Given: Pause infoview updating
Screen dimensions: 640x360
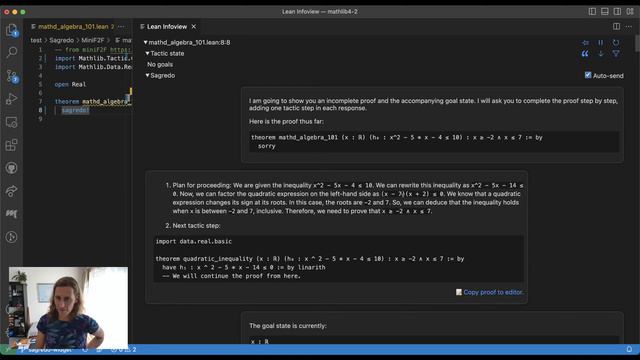Looking at the screenshot, I should point(601,42).
